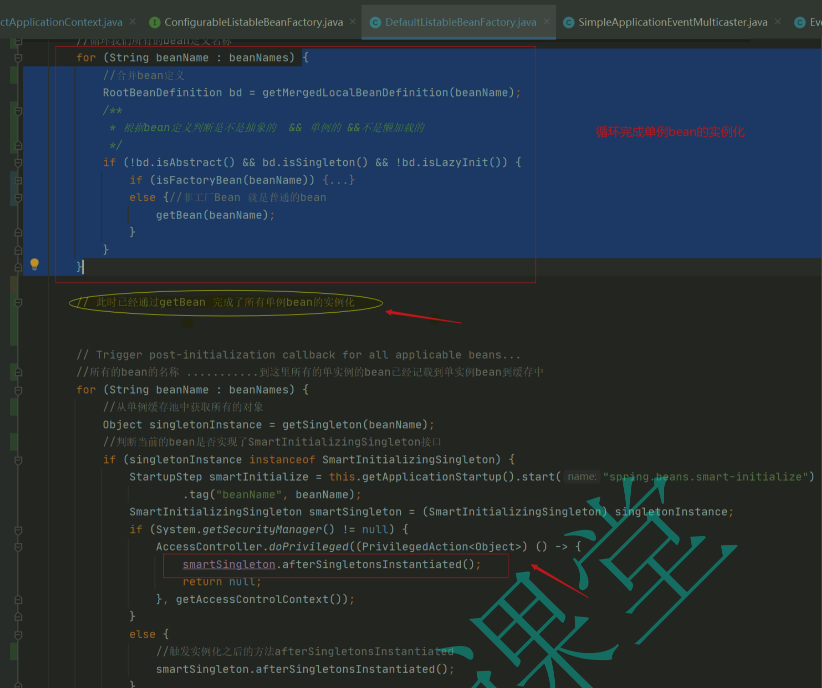The height and width of the screenshot is (688, 822).
Task: Click the RootBeanDefinition bd declaration line
Action: pos(311,93)
